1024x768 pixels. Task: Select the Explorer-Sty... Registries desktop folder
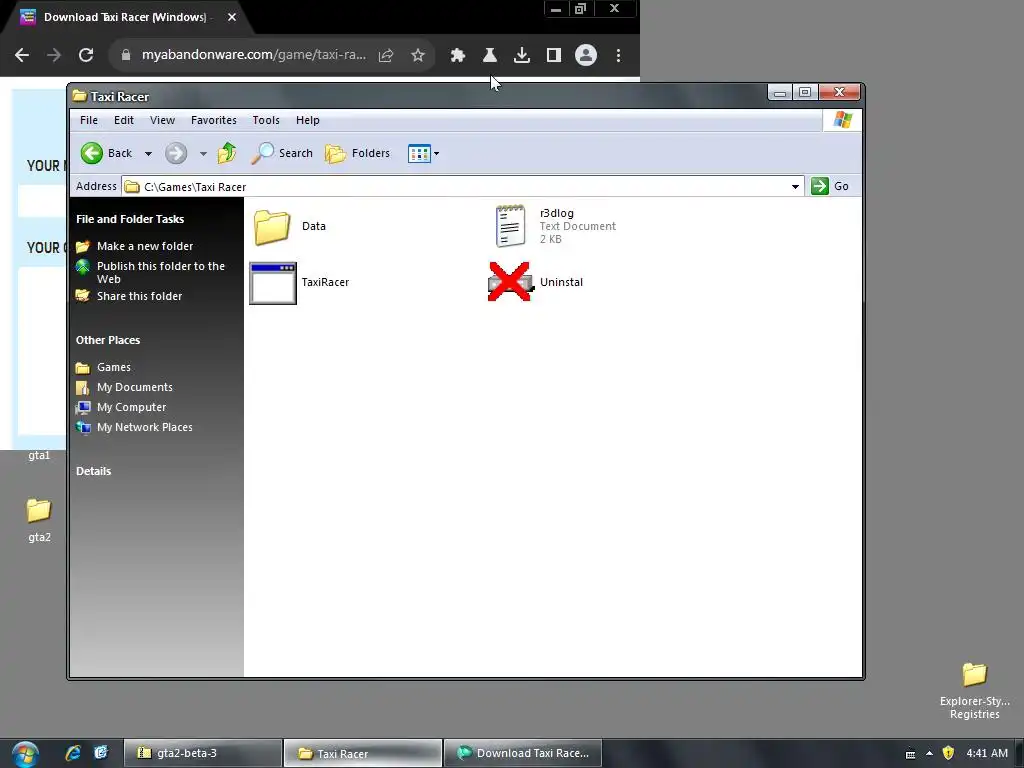(x=974, y=691)
